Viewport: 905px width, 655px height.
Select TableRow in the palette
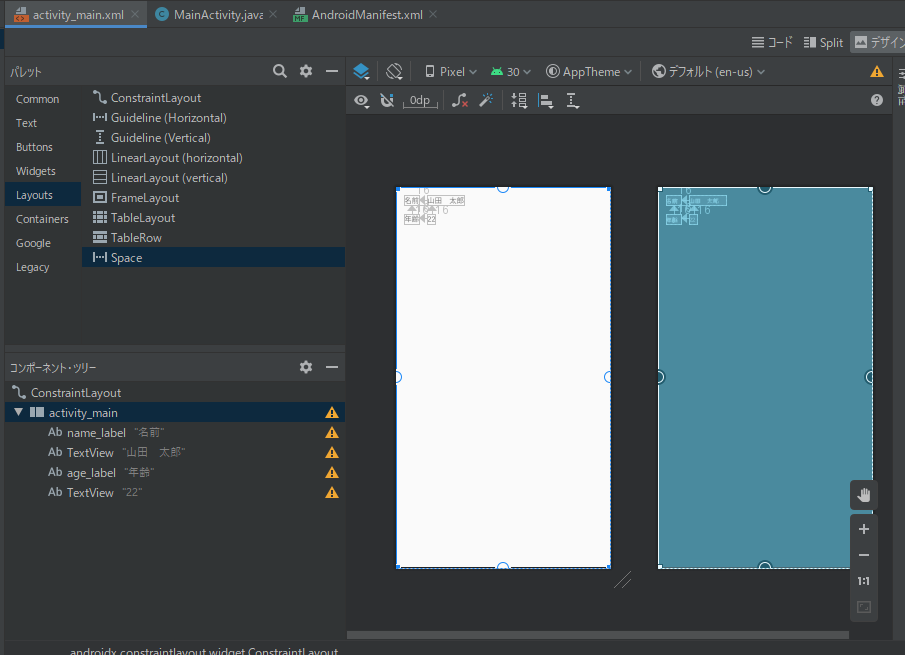[x=214, y=238]
